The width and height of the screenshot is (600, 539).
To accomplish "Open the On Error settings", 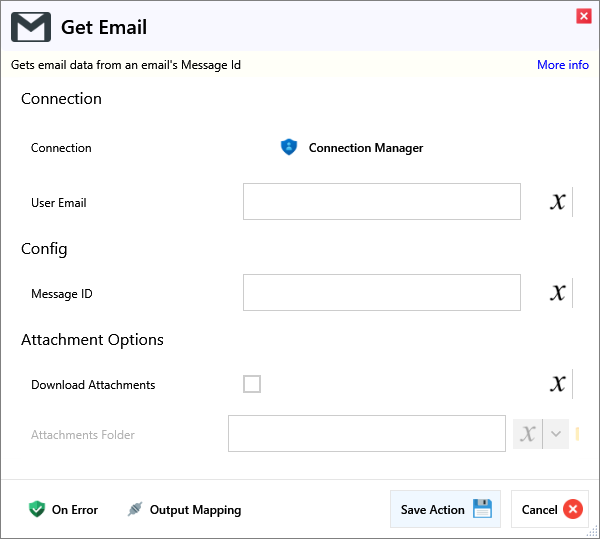I will click(63, 510).
